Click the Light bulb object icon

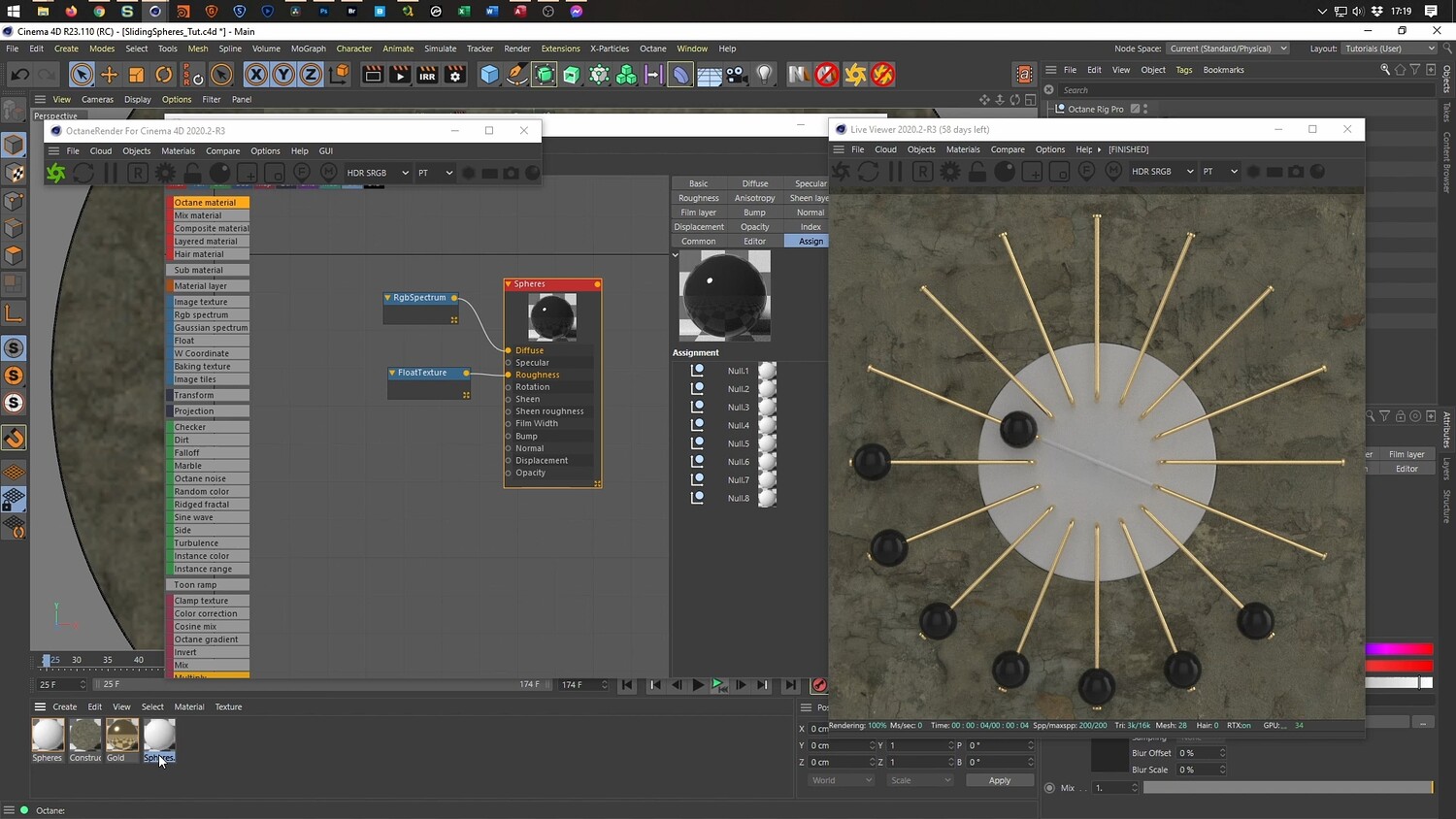[765, 75]
